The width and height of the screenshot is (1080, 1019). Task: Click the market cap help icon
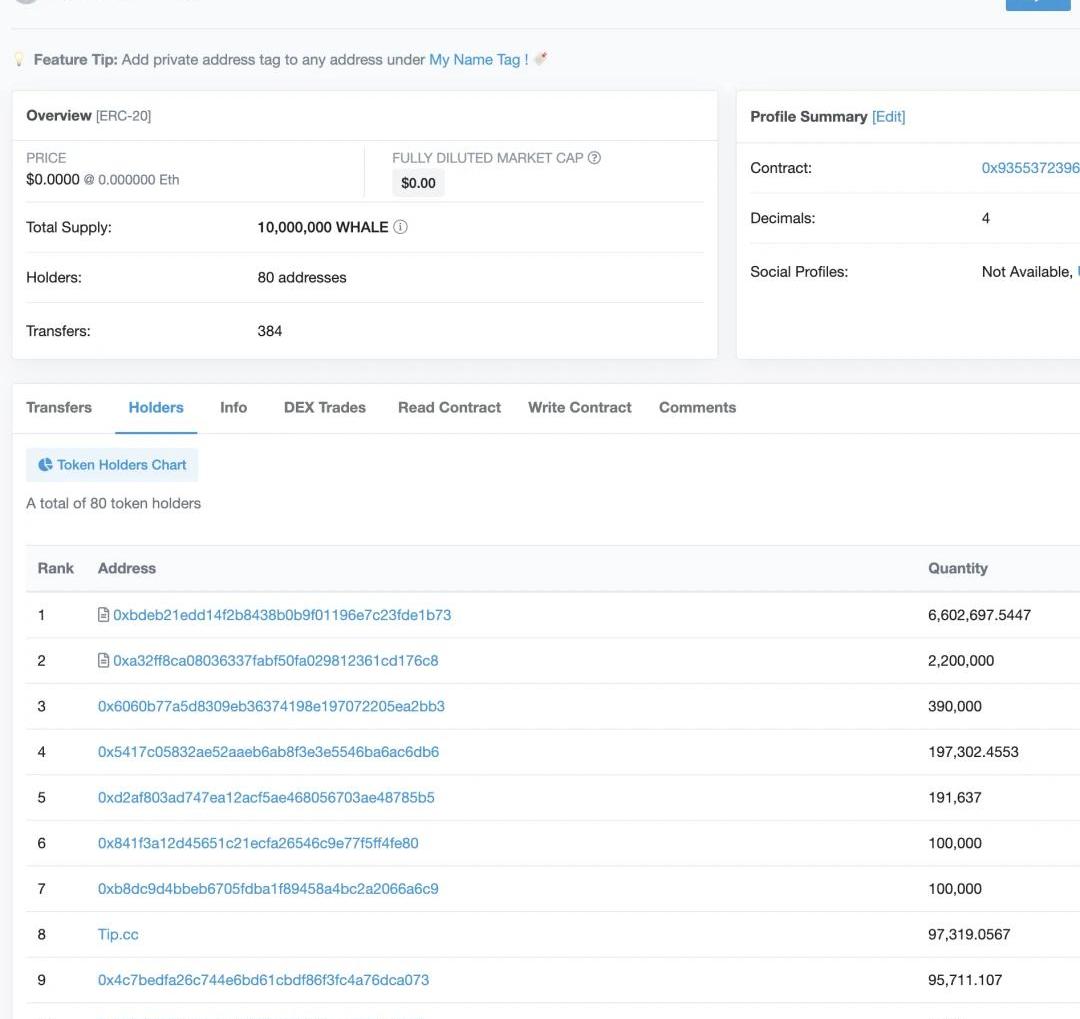click(x=594, y=158)
